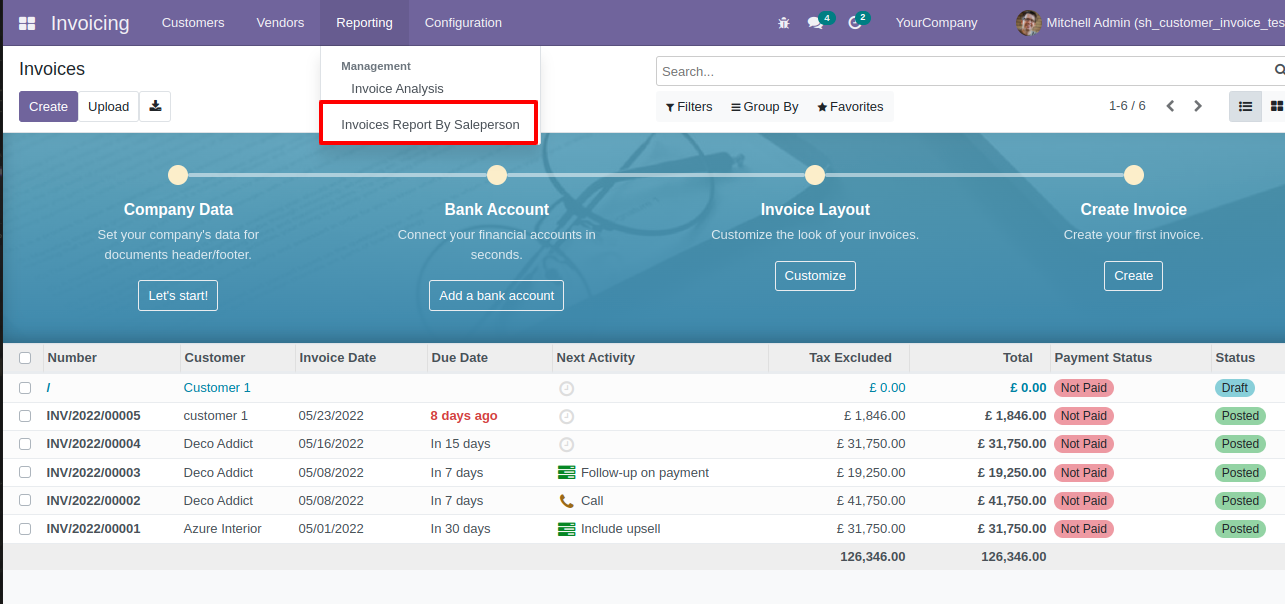Screen dimensions: 1285x604
Task: Click Company Data step circle
Action: [178, 175]
